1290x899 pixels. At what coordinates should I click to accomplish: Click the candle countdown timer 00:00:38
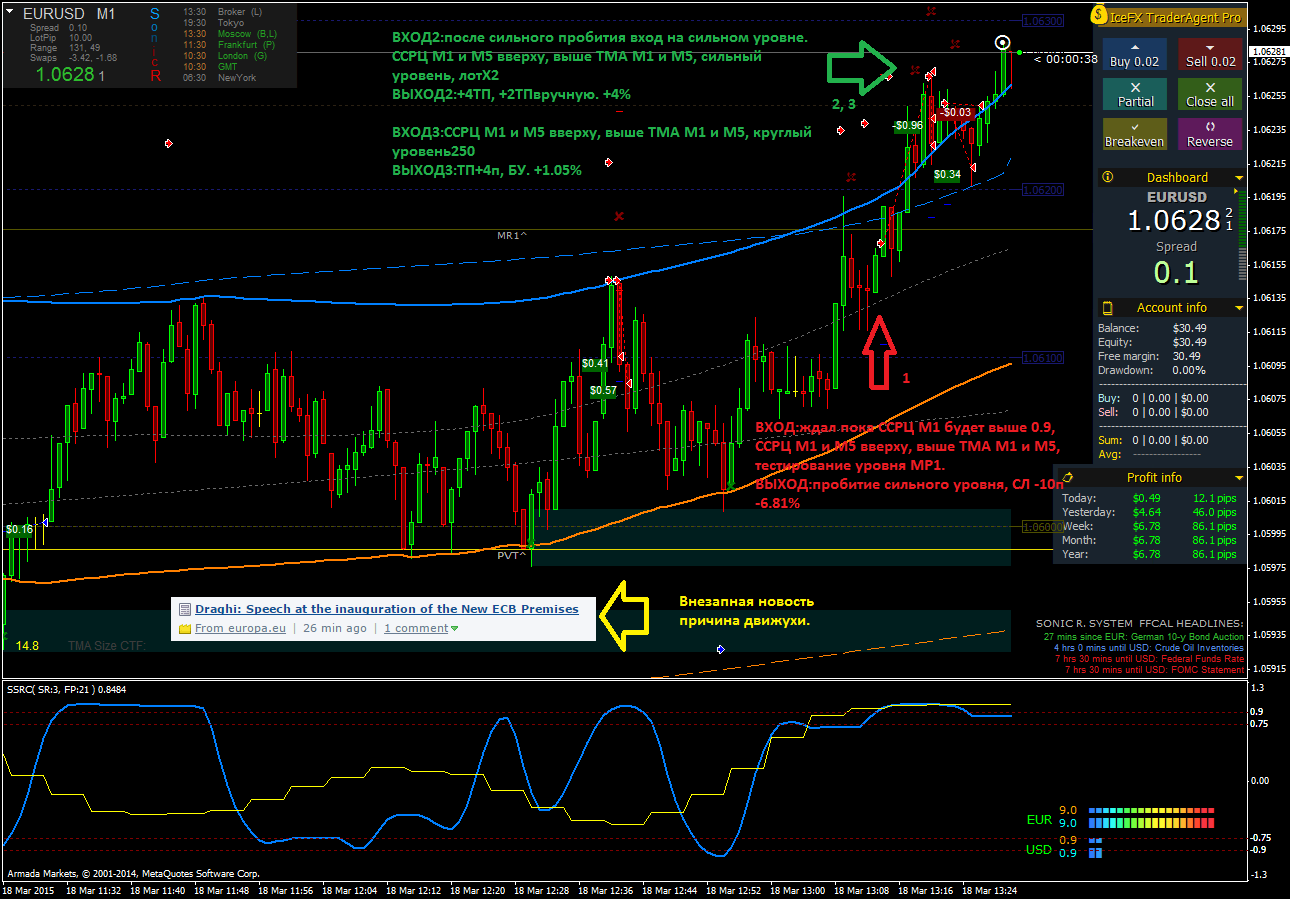coord(1066,59)
